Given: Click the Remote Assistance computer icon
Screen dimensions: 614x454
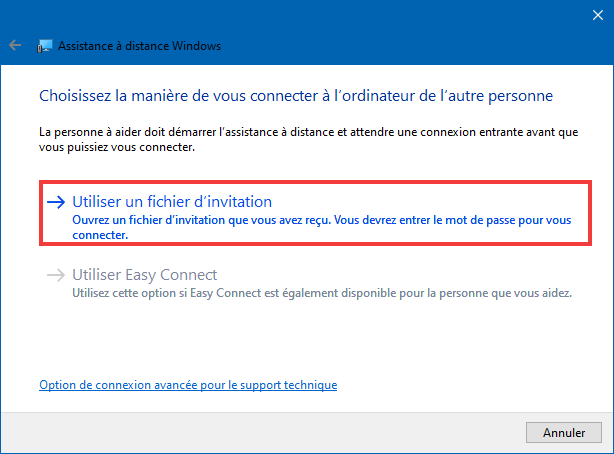Looking at the screenshot, I should click(x=45, y=46).
